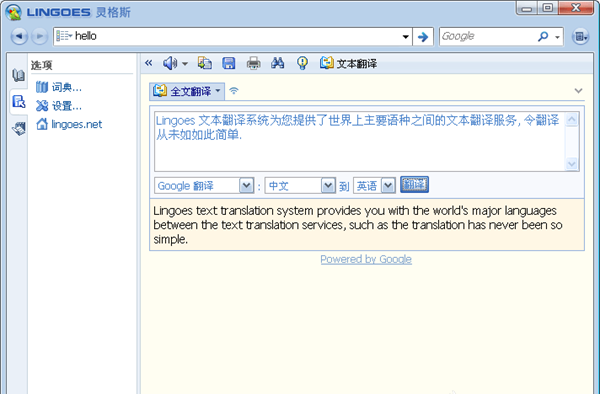Switch to the dictionary book sidebar tab
This screenshot has width=600, height=394.
point(18,75)
